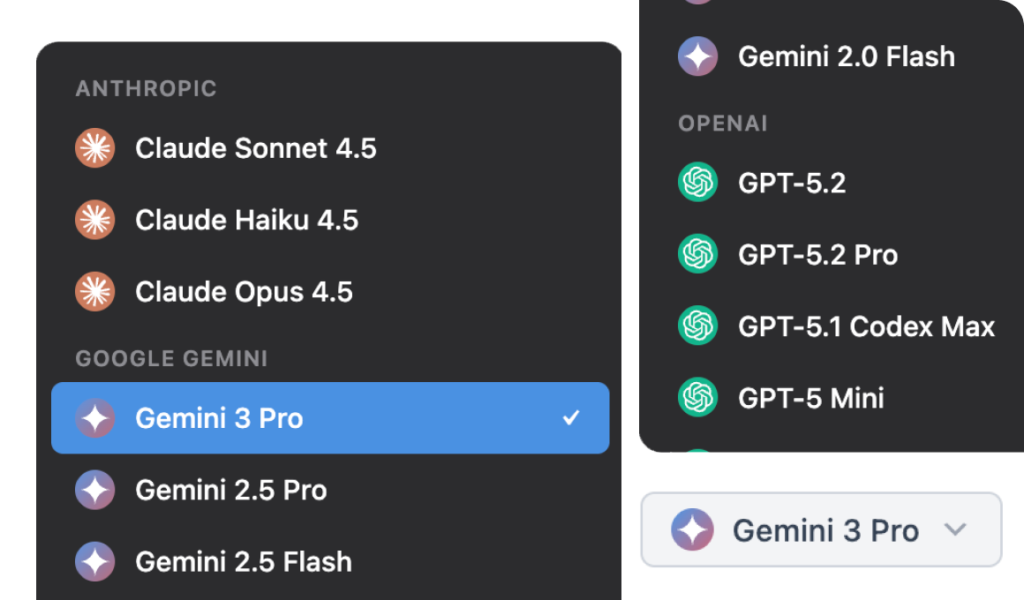Switch to Claude Haiku 4.5 model
This screenshot has height=600, width=1024.
(247, 220)
